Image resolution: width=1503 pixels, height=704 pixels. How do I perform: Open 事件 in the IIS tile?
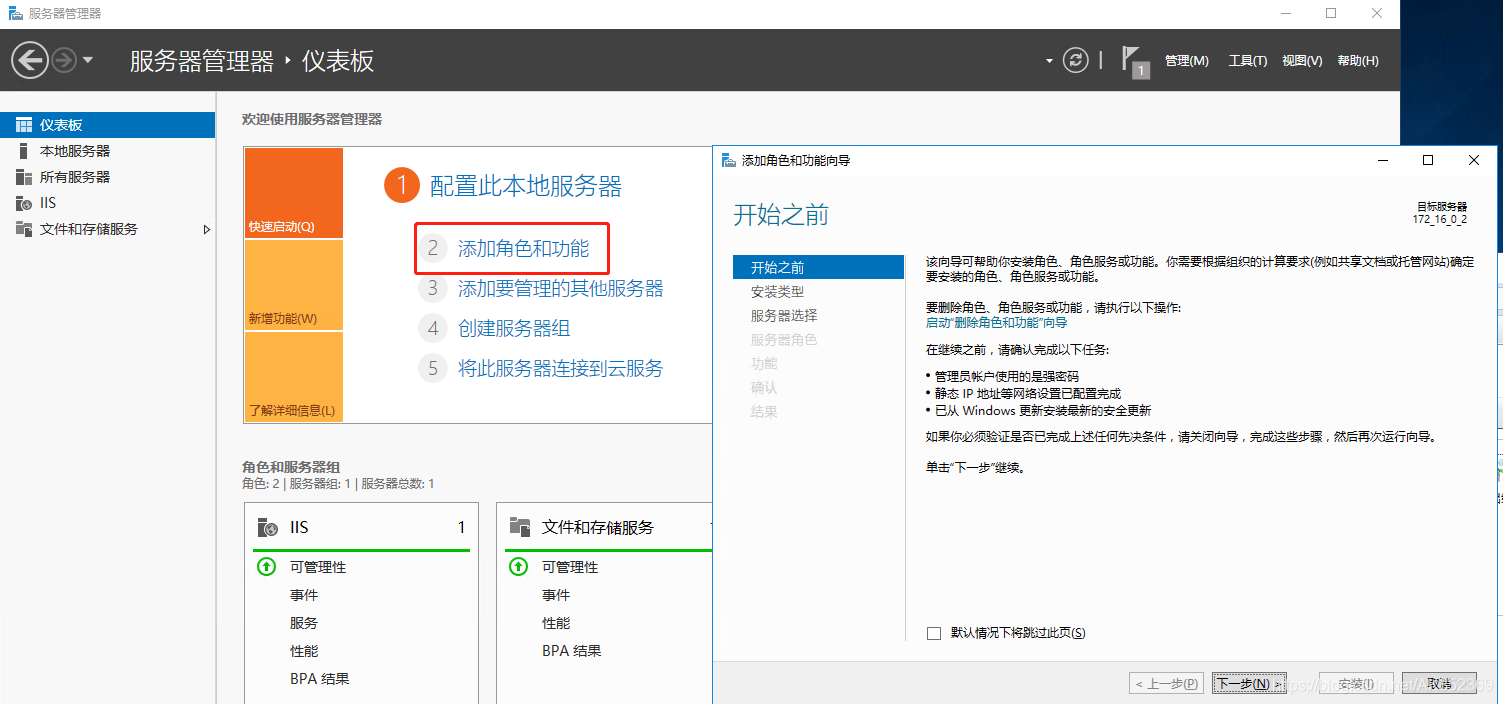tap(304, 595)
